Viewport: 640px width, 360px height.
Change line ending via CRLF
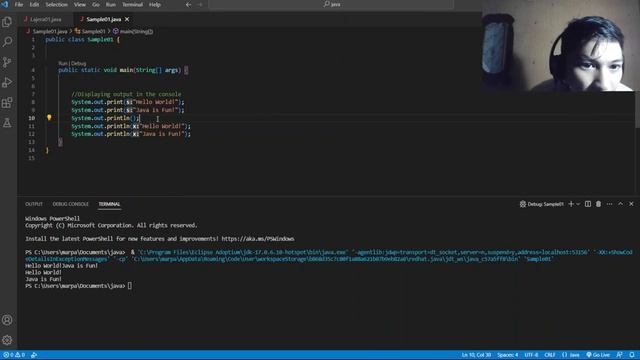[x=550, y=355]
